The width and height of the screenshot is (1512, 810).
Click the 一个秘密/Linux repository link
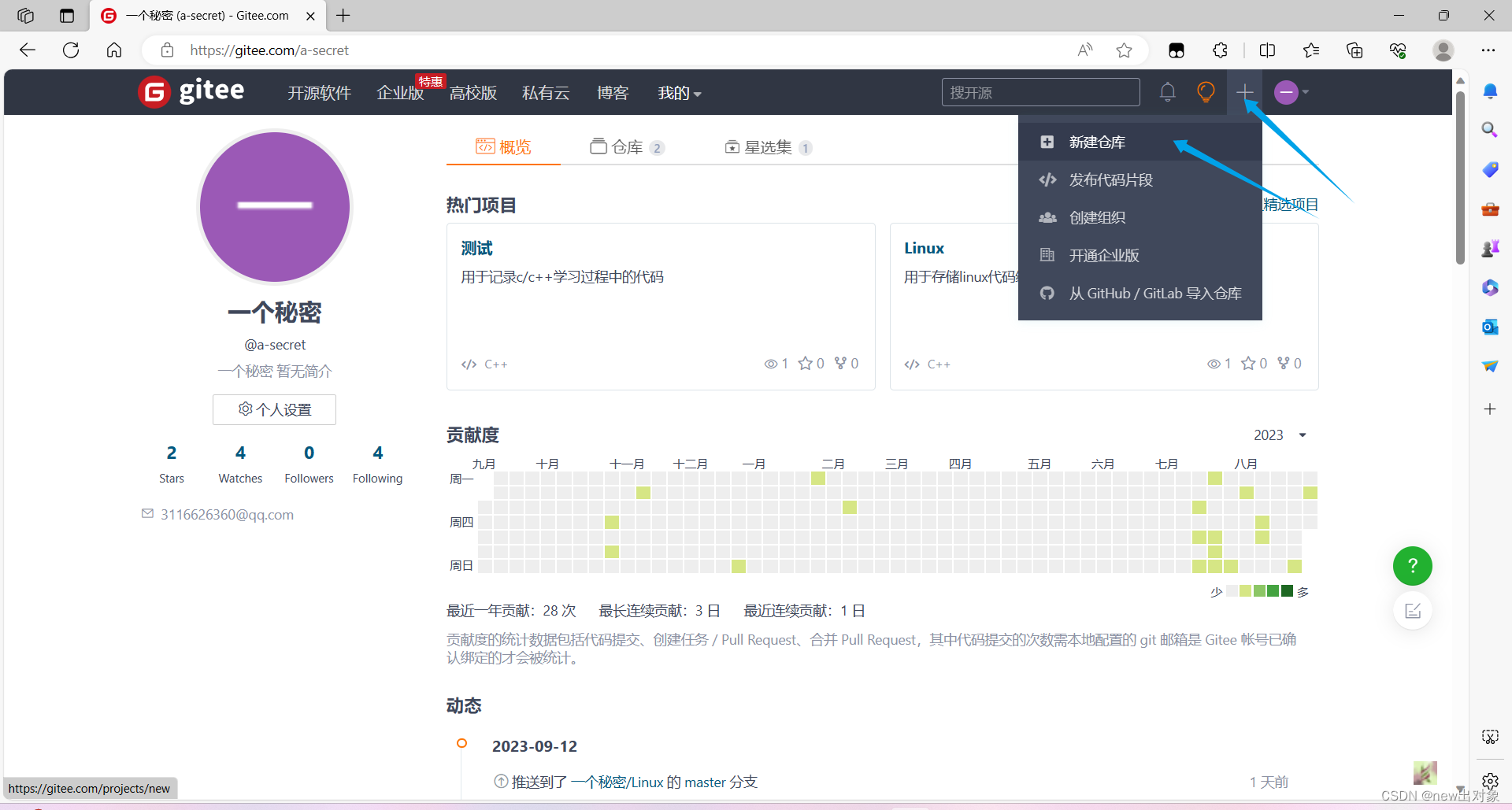tap(617, 781)
